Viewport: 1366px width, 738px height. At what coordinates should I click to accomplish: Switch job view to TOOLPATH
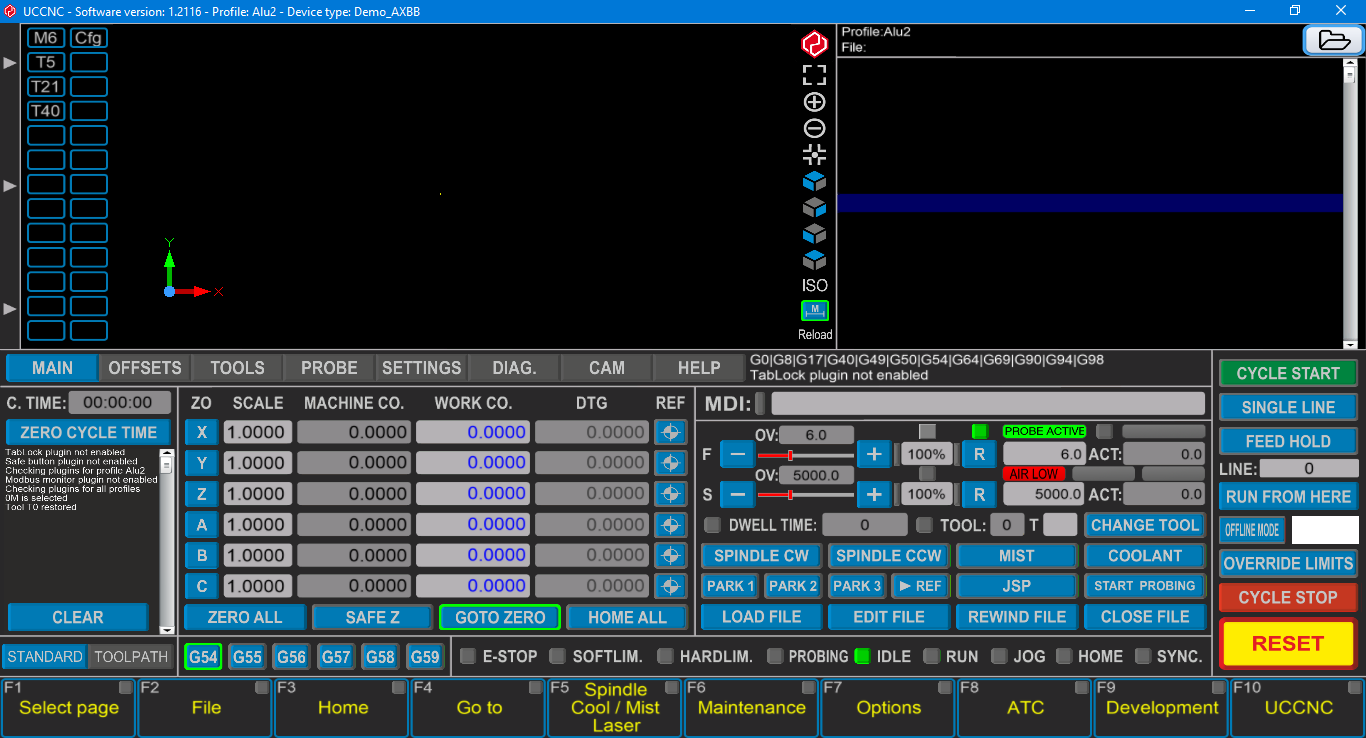click(130, 657)
